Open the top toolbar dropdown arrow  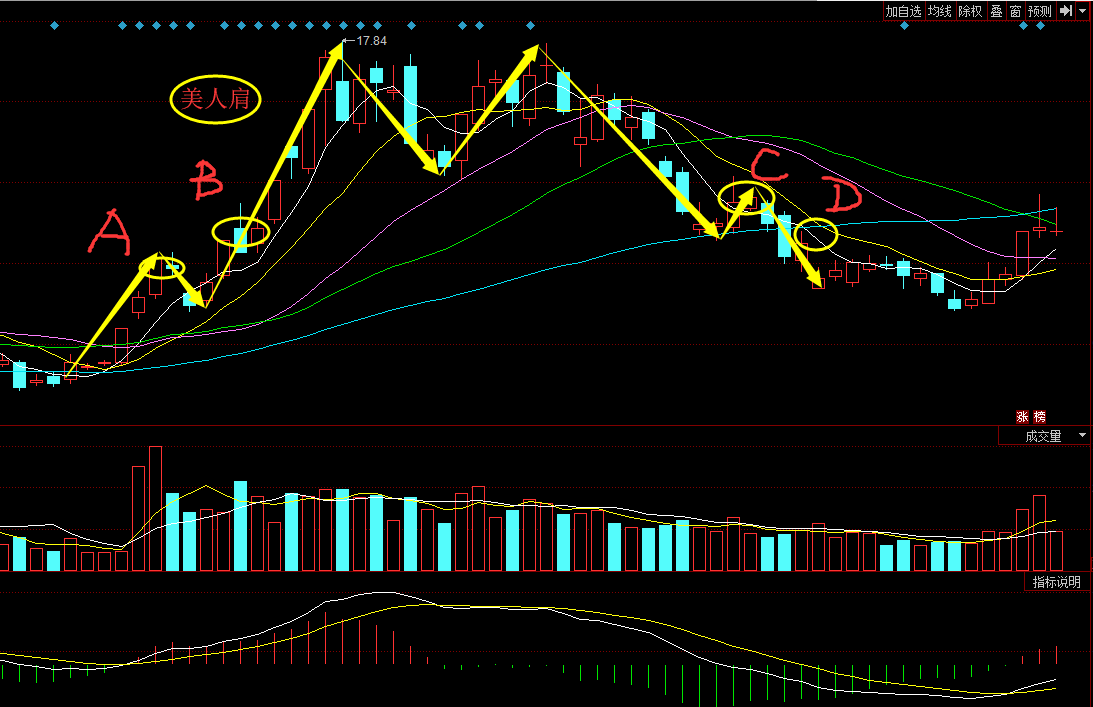pyautogui.click(x=1083, y=11)
